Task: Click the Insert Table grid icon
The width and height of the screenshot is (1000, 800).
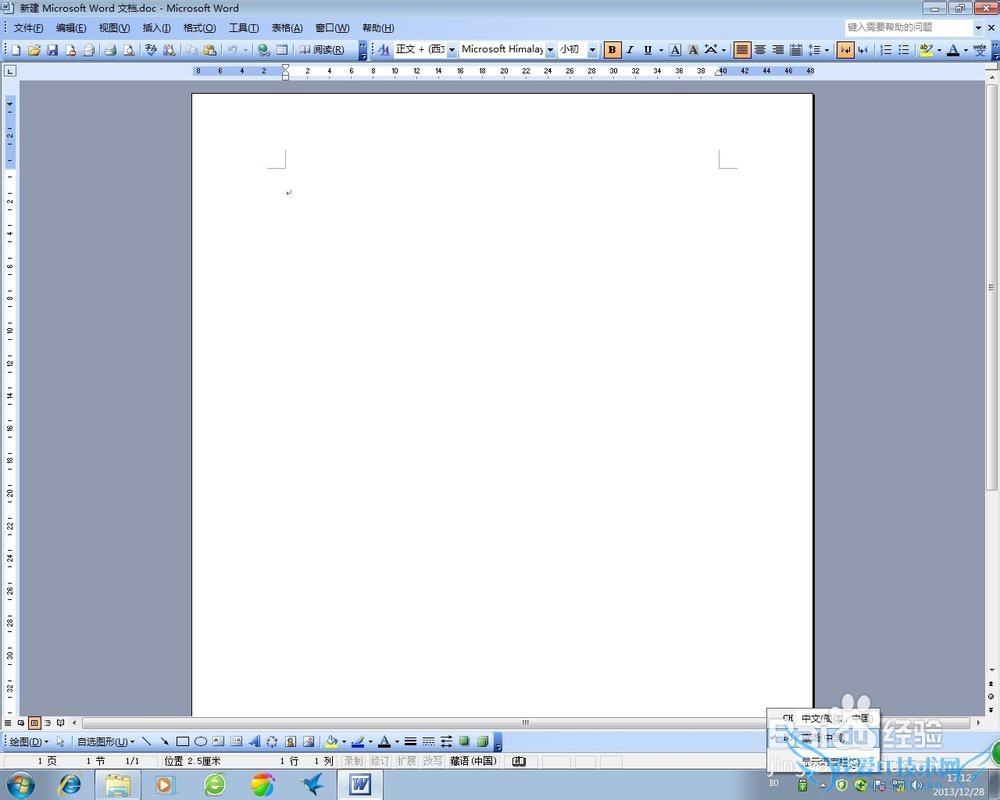Action: [x=282, y=50]
